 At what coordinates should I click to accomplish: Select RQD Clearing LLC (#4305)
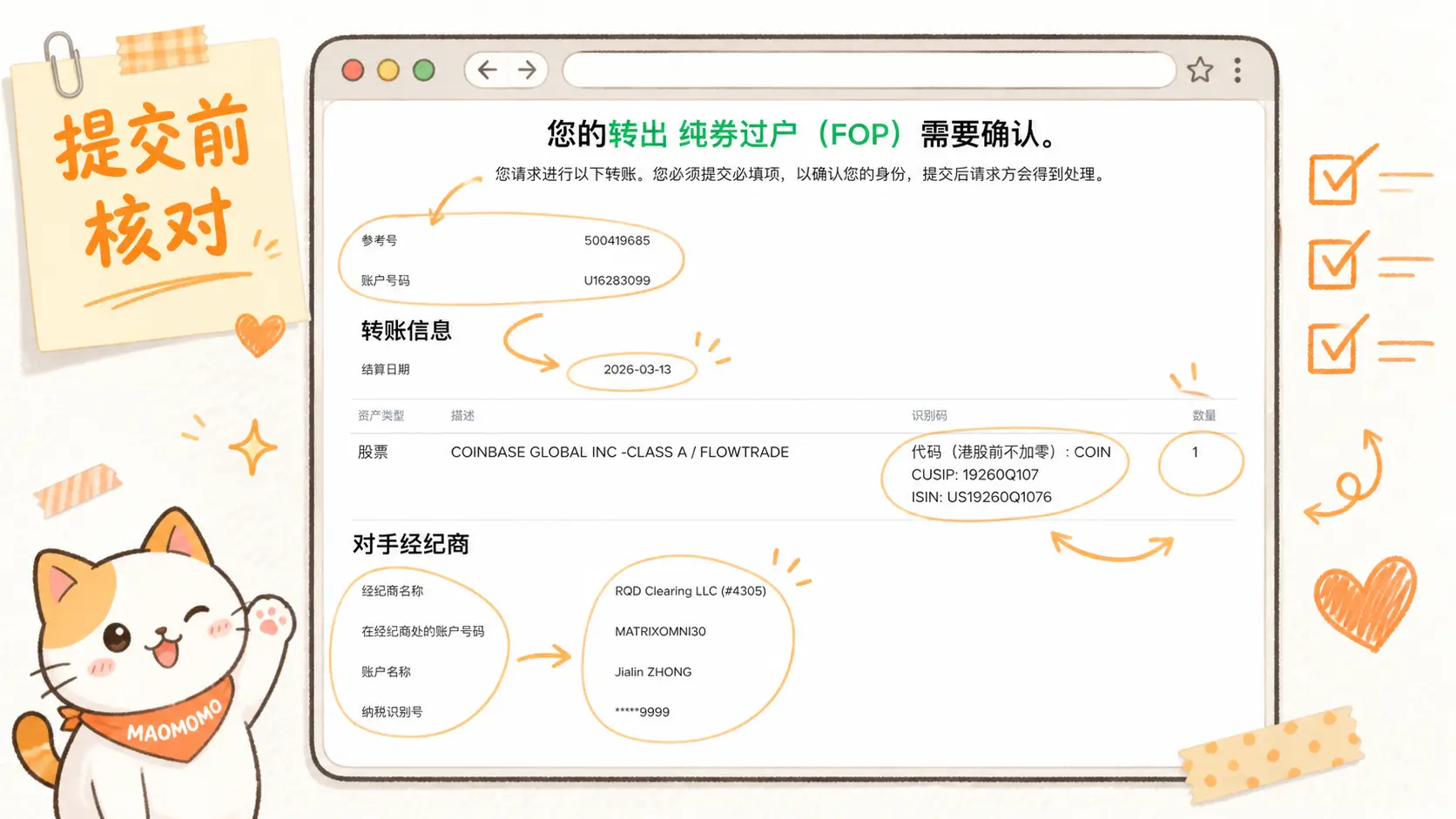click(691, 591)
